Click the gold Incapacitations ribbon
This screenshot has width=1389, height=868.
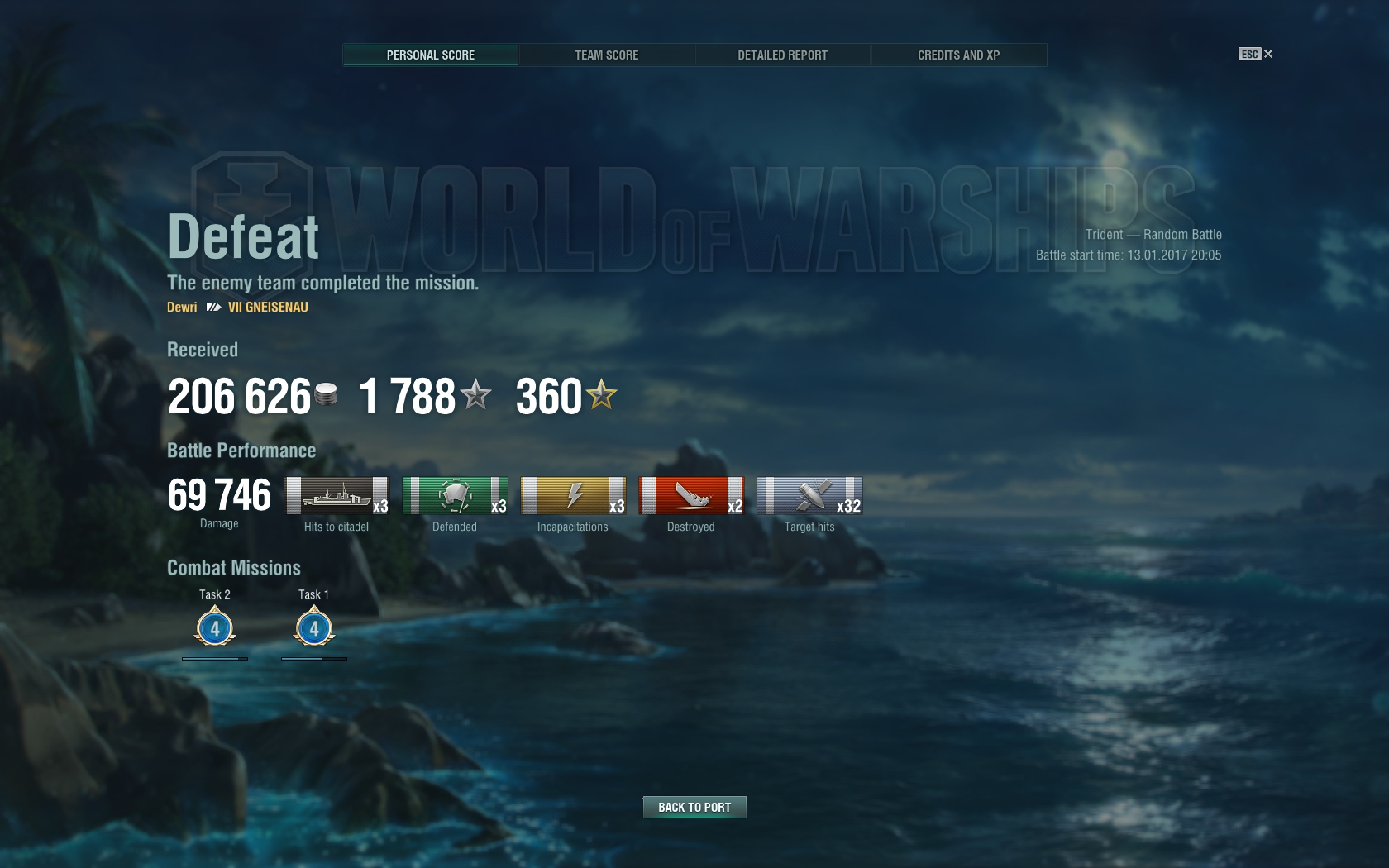click(573, 495)
